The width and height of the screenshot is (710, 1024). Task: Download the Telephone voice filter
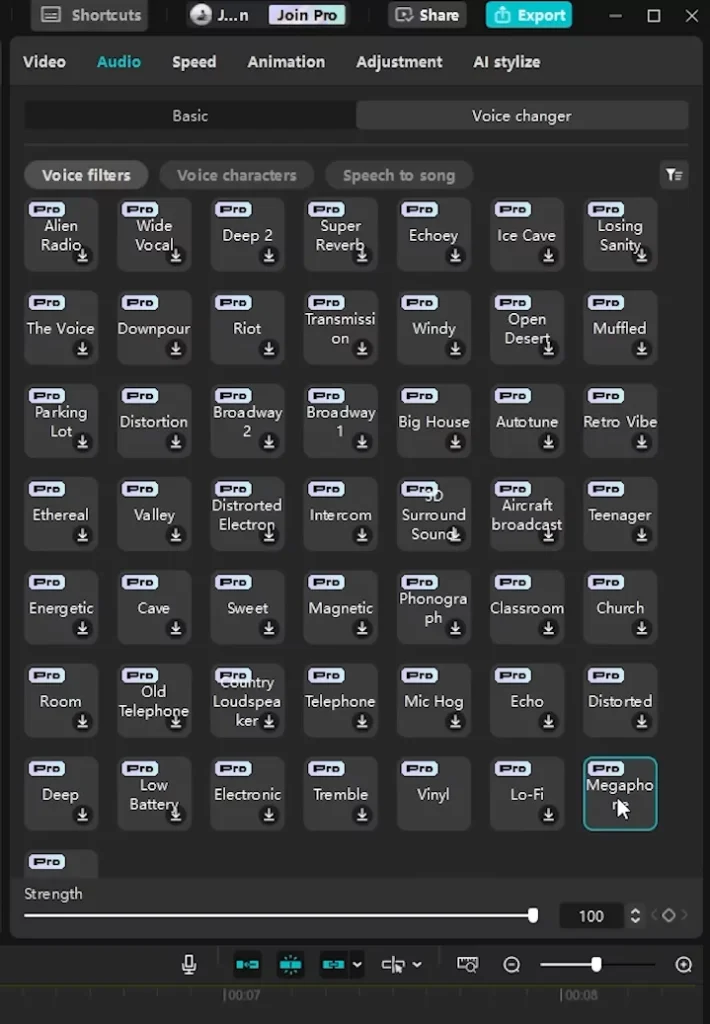point(362,722)
